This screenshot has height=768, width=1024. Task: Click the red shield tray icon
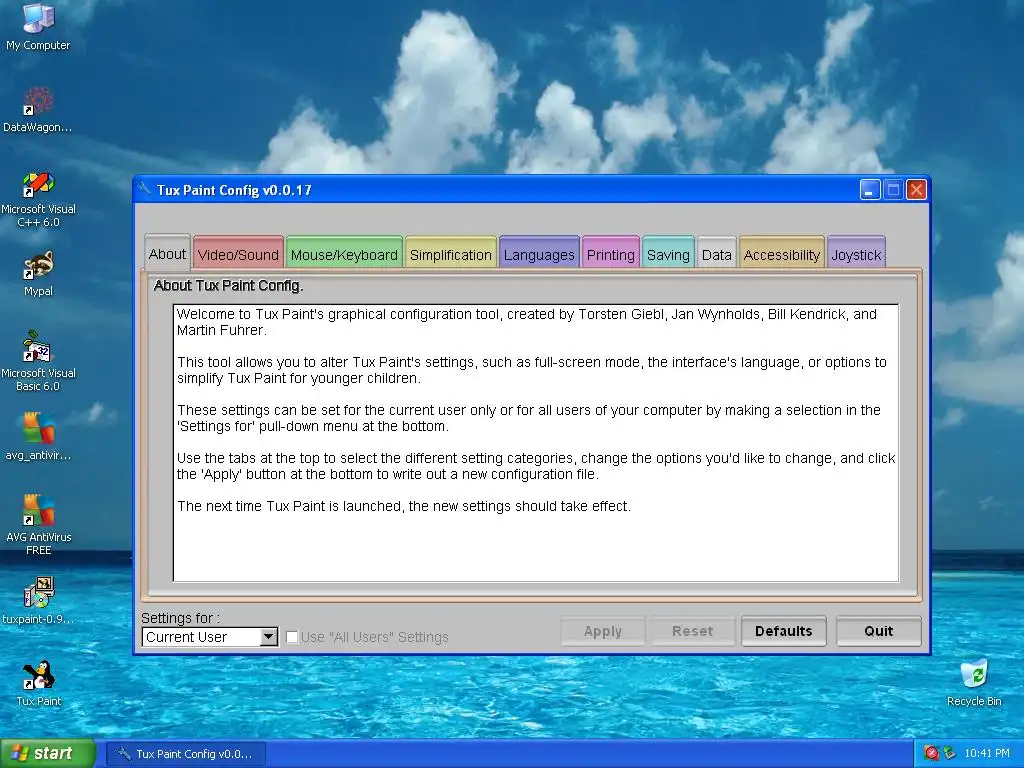click(931, 754)
